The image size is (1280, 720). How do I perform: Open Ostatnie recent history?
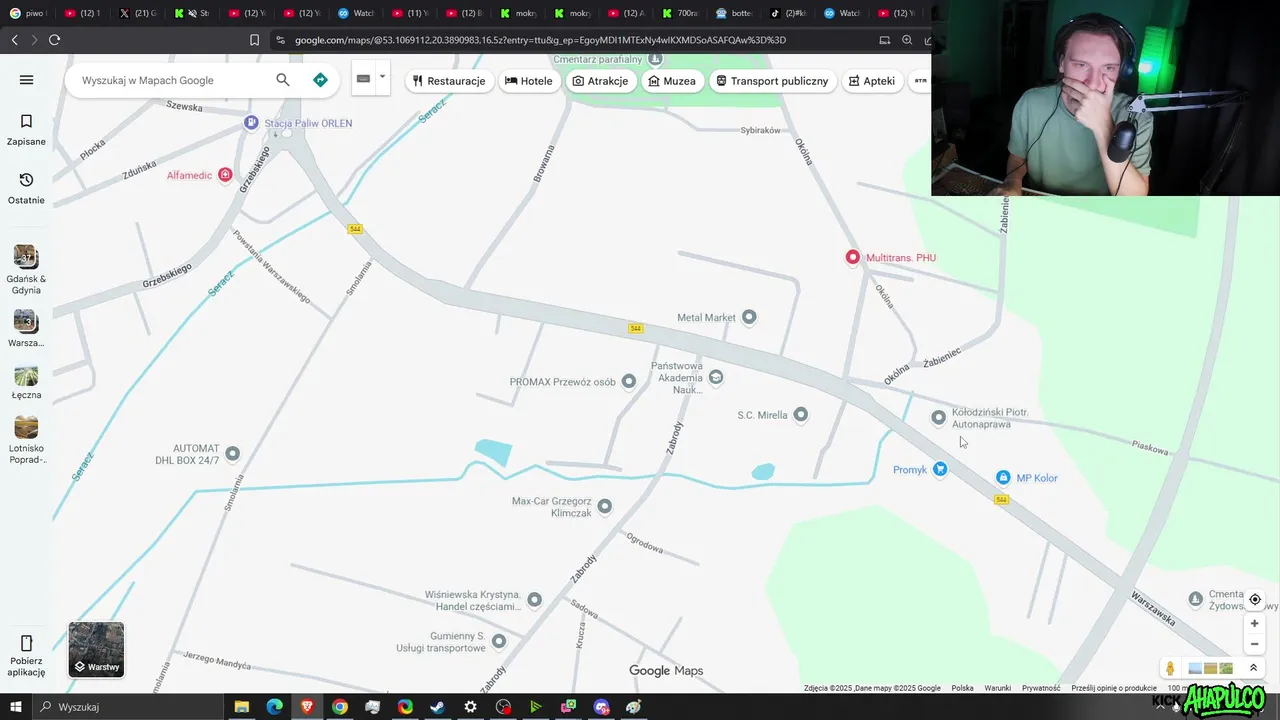26,188
